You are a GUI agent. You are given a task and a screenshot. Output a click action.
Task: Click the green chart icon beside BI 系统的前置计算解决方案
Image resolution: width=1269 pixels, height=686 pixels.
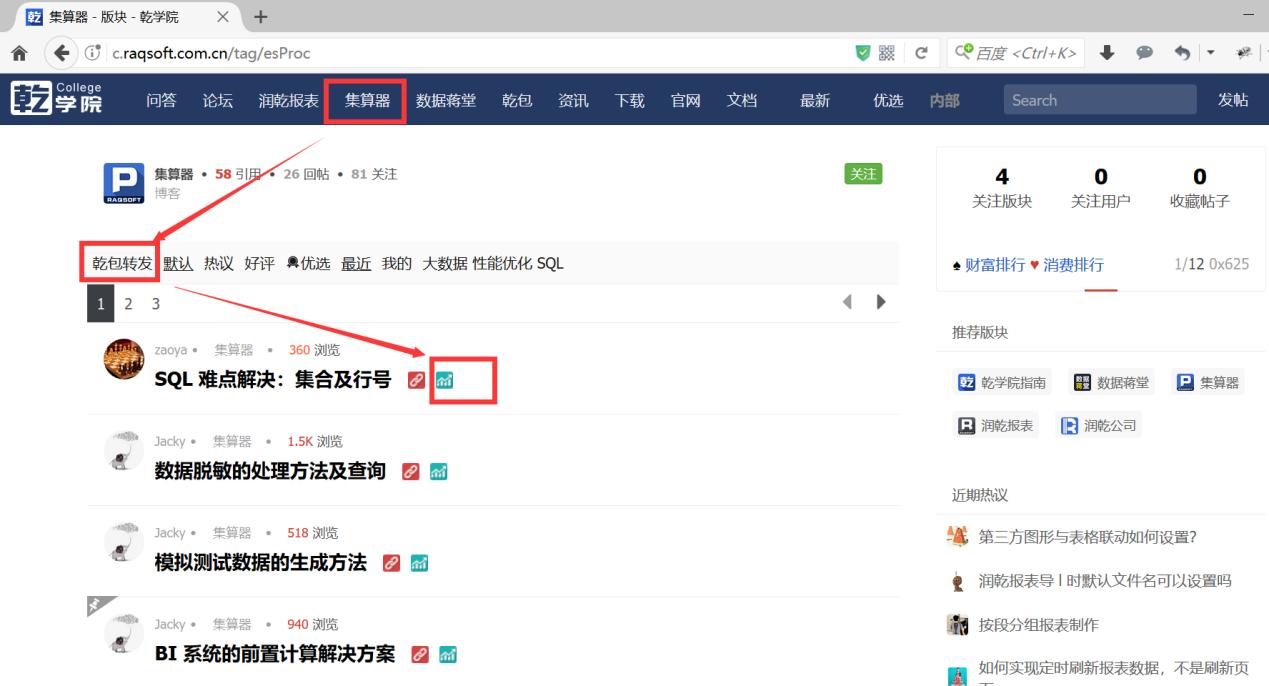tap(448, 655)
